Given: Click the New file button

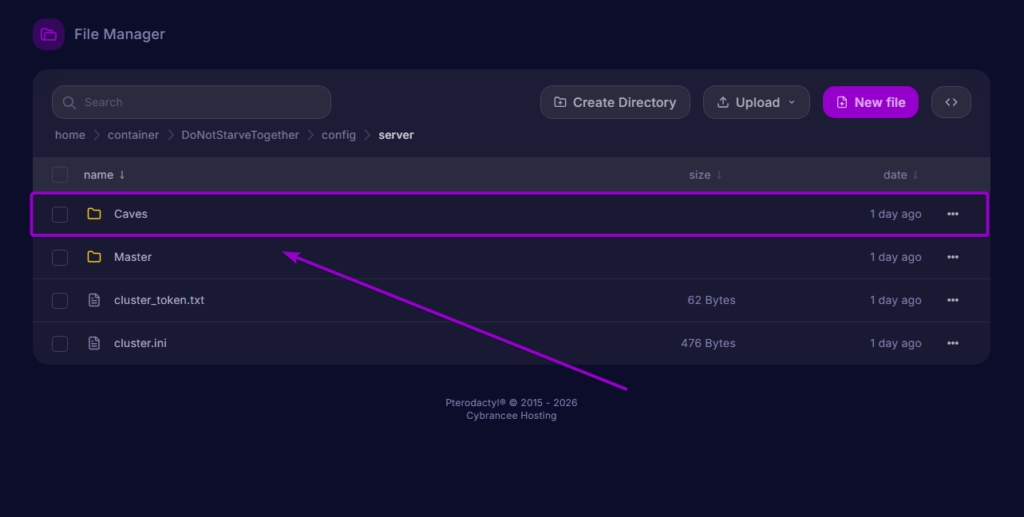Looking at the screenshot, I should point(871,102).
